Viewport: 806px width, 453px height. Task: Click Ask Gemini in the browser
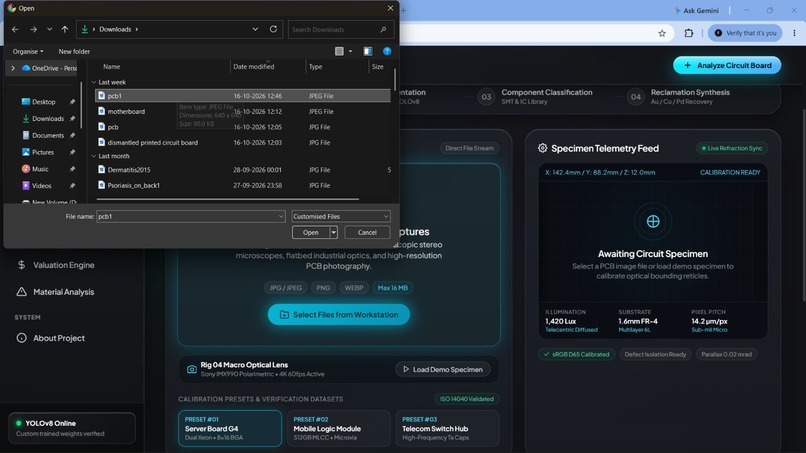coord(696,10)
